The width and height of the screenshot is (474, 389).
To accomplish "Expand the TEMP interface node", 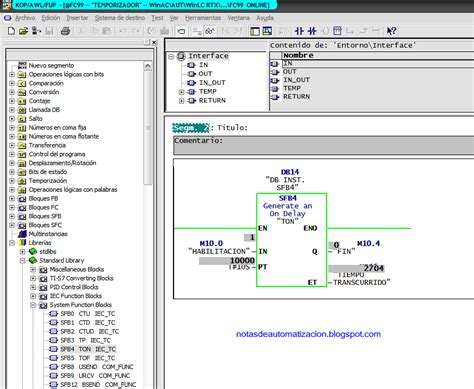I will tap(181, 92).
